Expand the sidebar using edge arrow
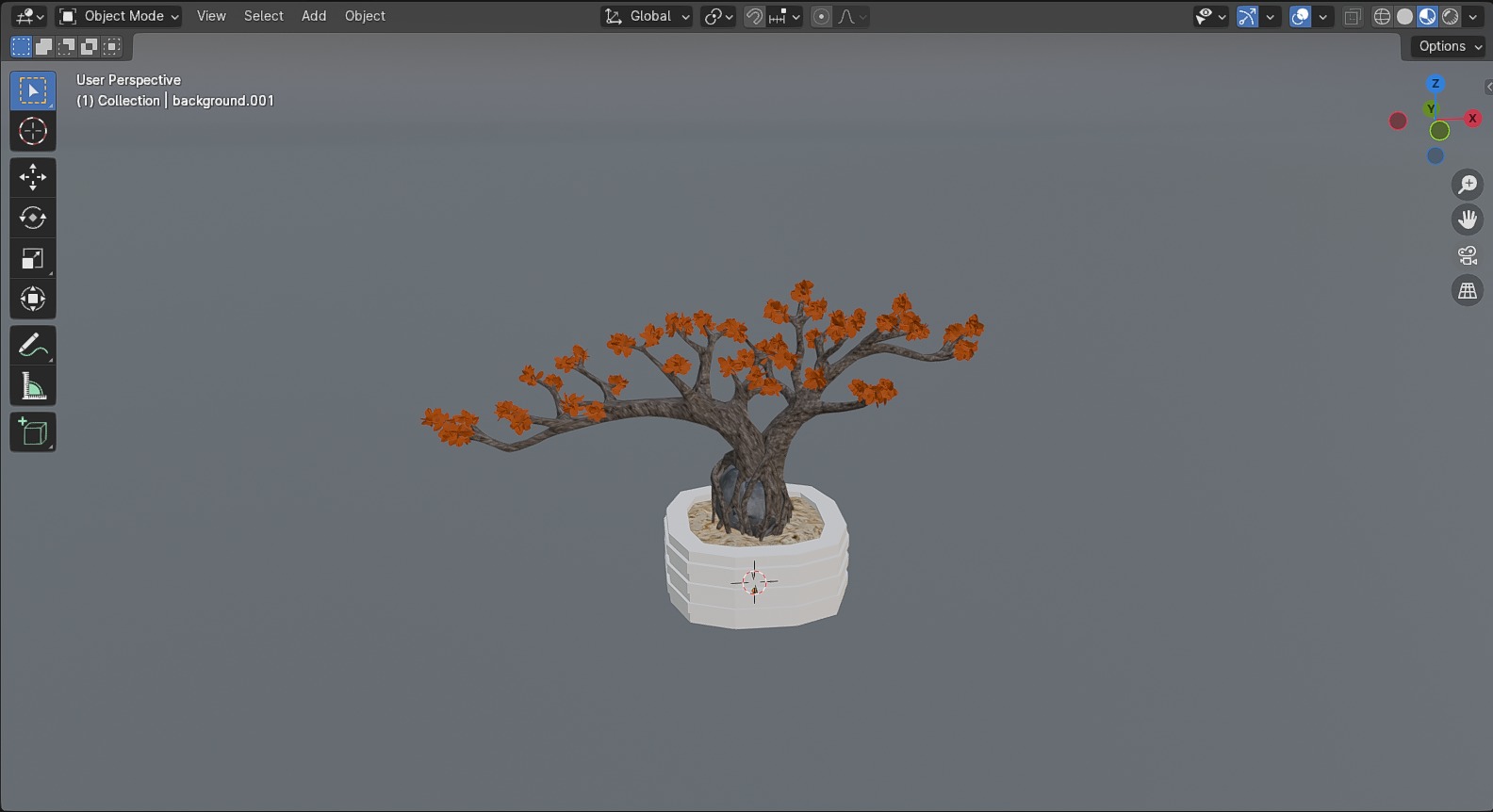 [1488, 88]
